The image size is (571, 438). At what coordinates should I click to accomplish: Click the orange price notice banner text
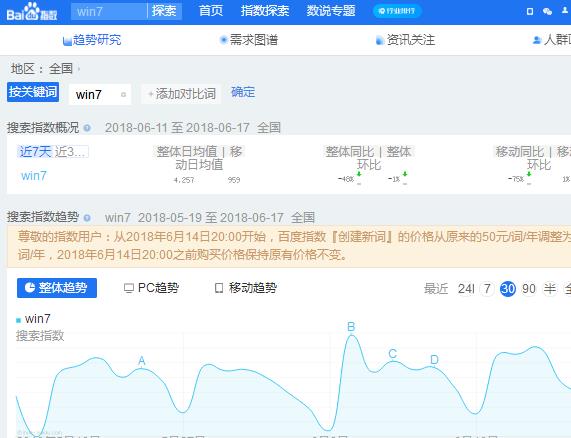click(294, 246)
